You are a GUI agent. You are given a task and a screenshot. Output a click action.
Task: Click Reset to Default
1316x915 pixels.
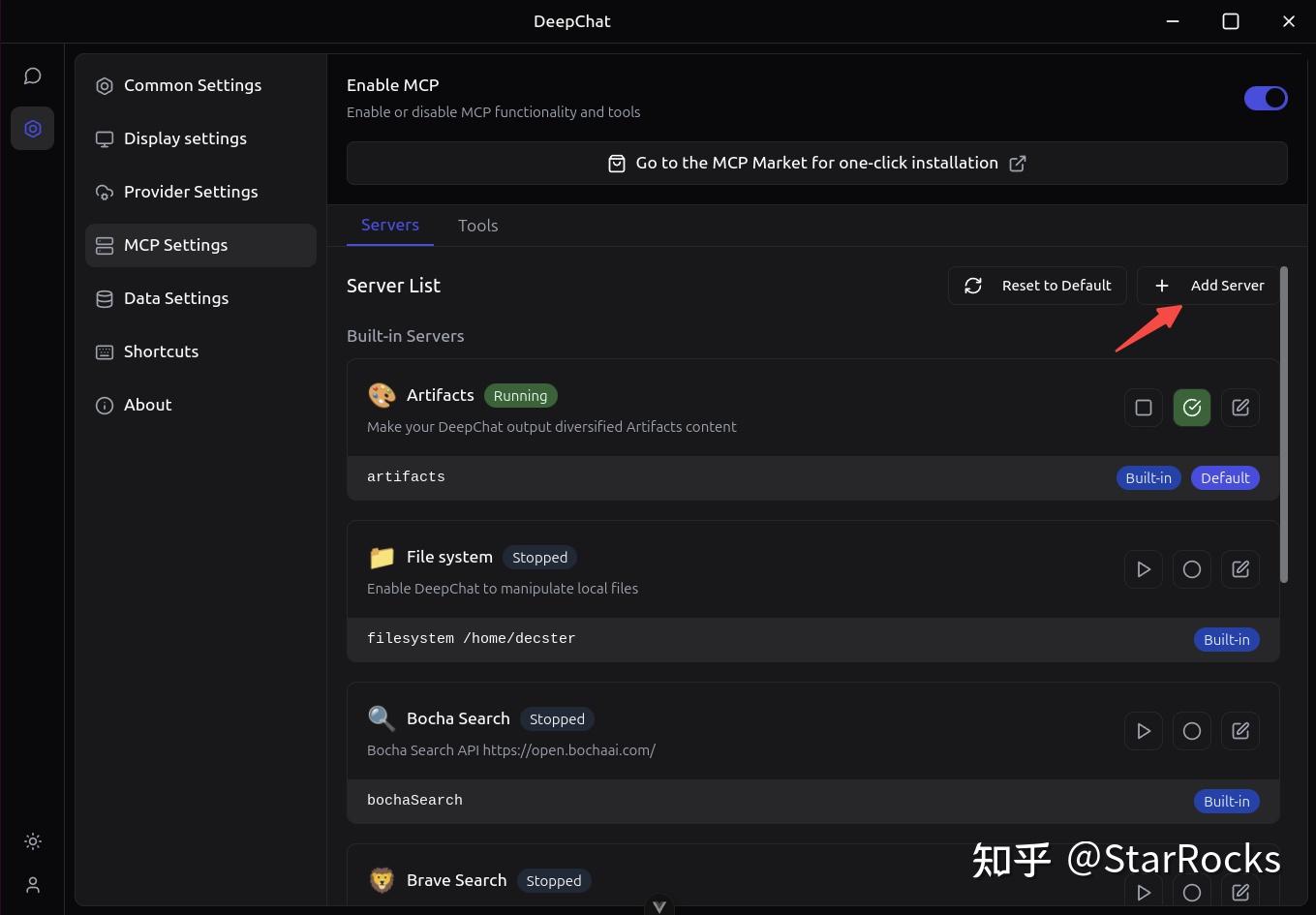pyautogui.click(x=1037, y=285)
